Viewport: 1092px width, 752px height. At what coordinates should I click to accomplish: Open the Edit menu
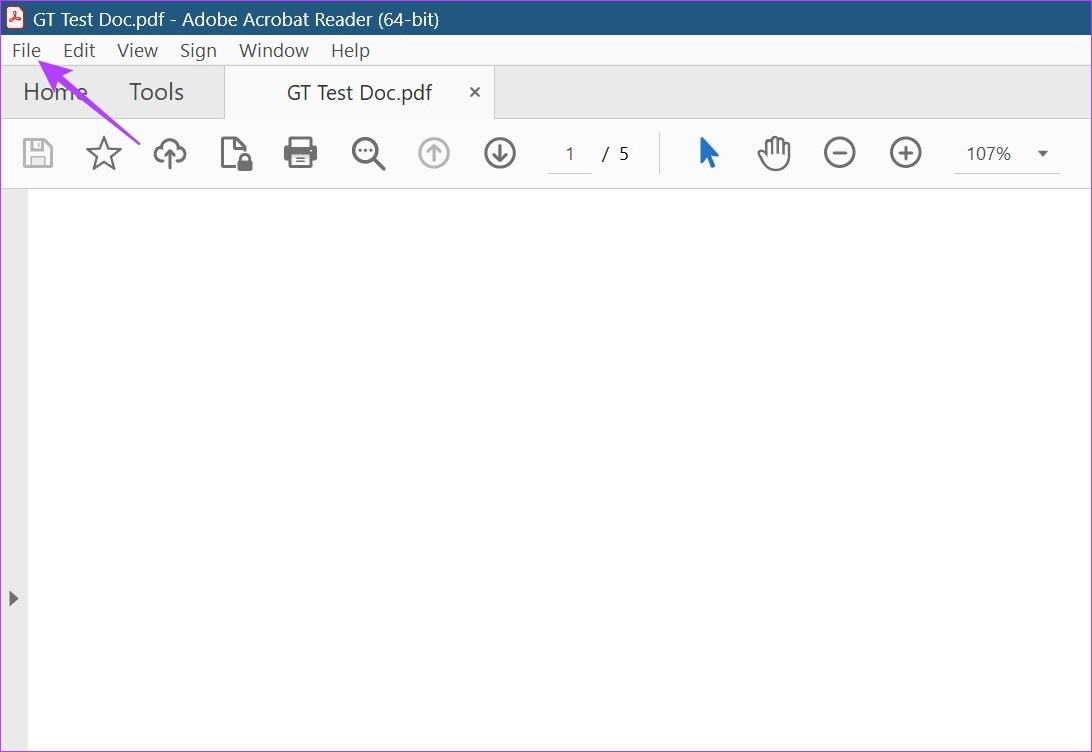point(79,51)
